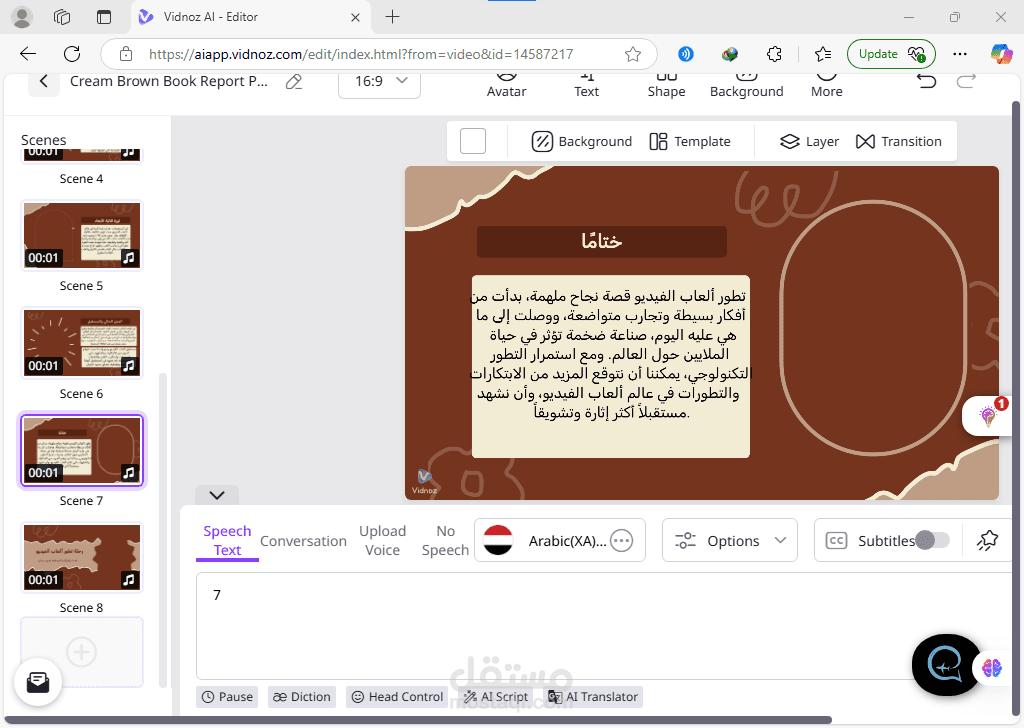Switch to Speech Text tab
The image size is (1024, 728).
tap(227, 541)
